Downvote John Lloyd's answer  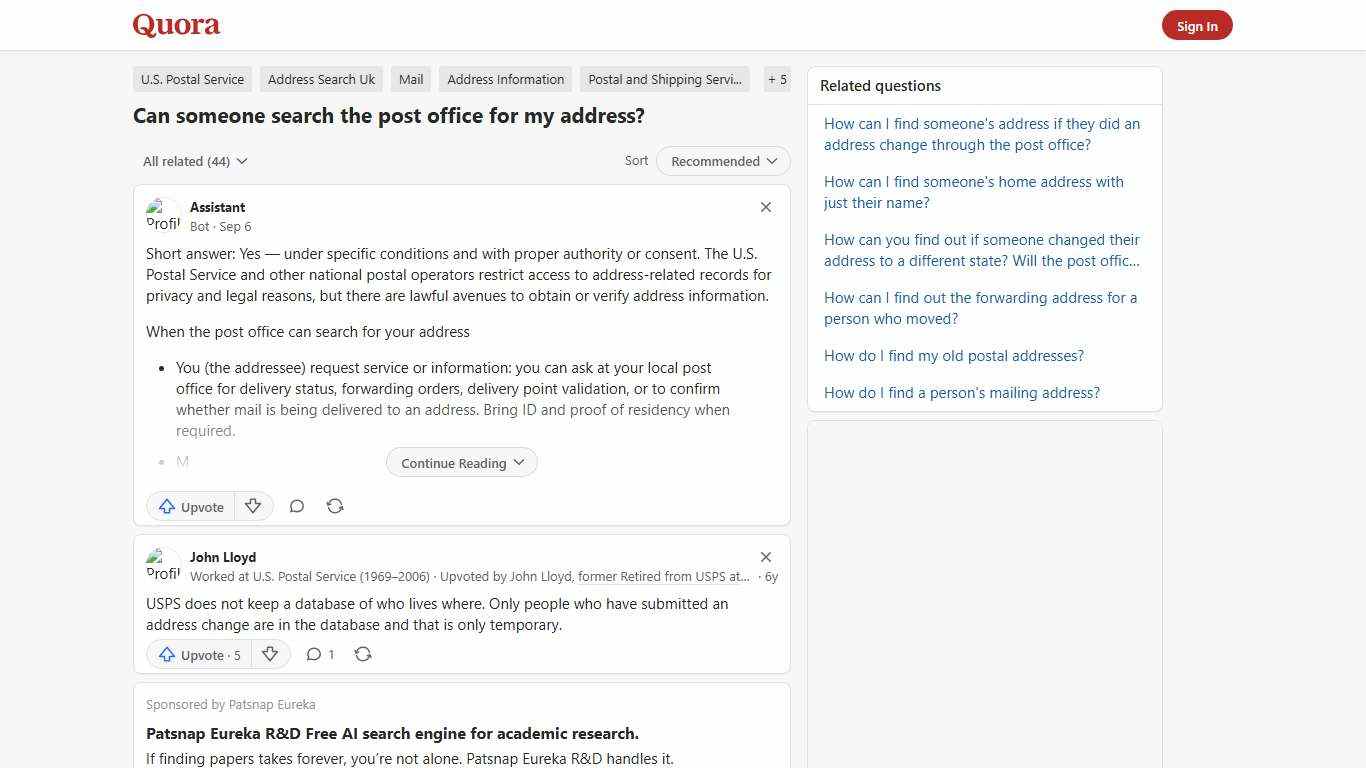[270, 654]
